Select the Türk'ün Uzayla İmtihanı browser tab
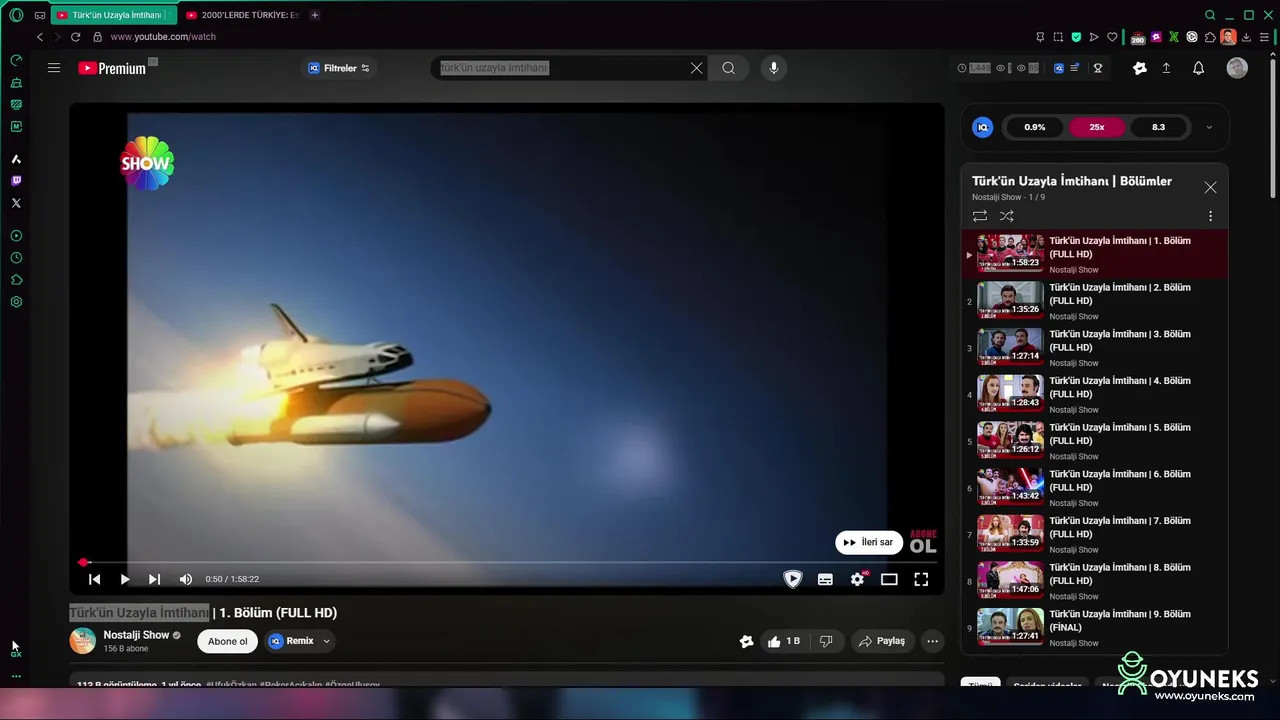The image size is (1280, 720). click(112, 15)
